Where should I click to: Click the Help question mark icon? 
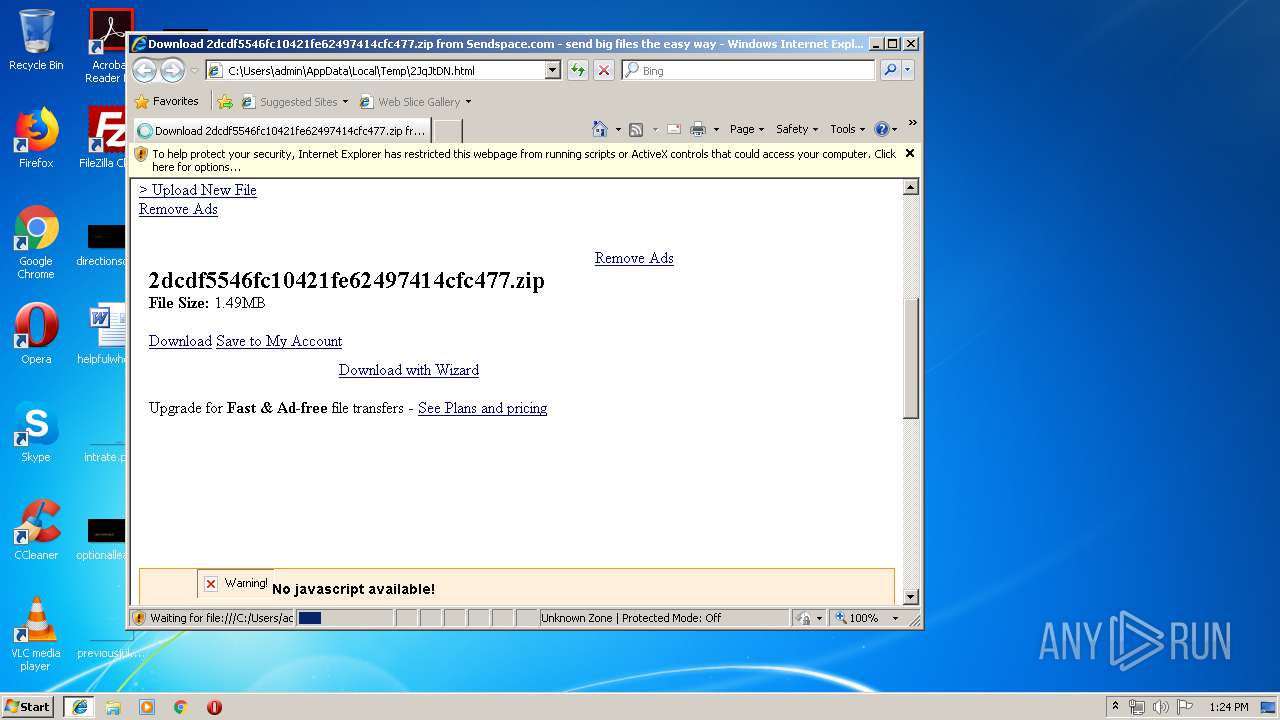tap(881, 129)
